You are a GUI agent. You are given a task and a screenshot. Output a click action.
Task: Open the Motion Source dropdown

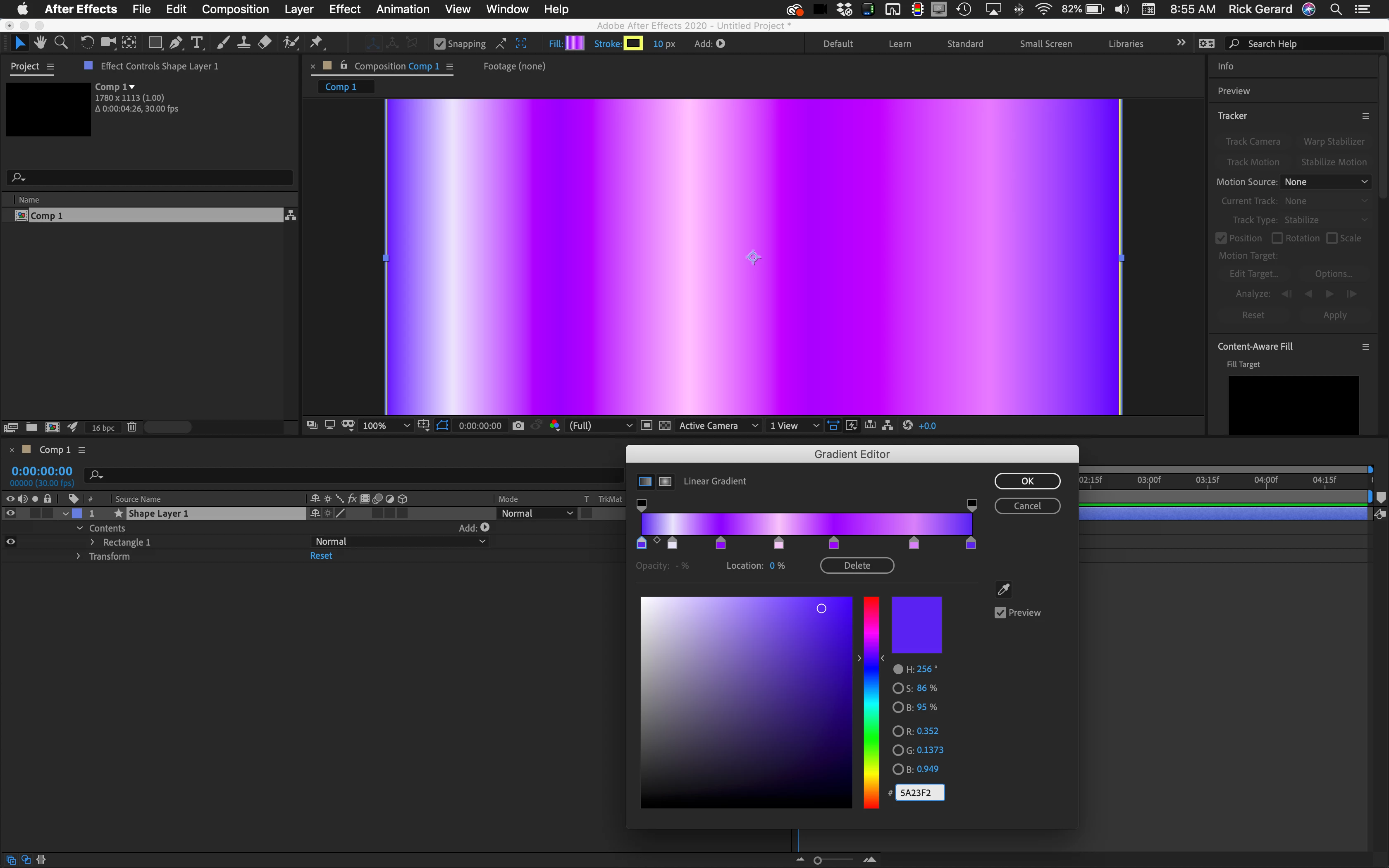1325,182
